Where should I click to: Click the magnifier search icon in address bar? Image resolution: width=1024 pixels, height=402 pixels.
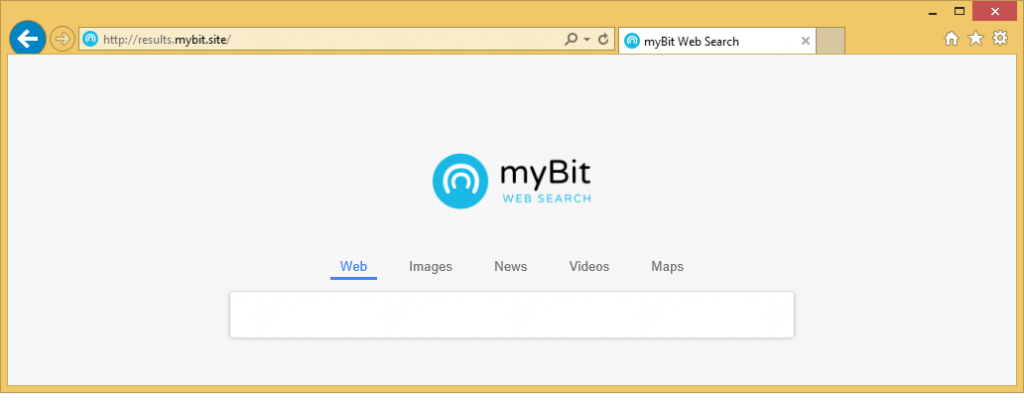[571, 40]
